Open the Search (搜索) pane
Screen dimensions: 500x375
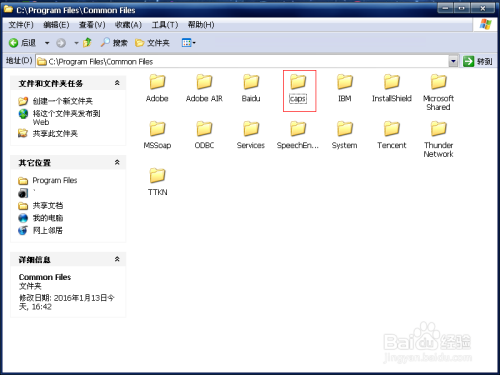pos(114,43)
